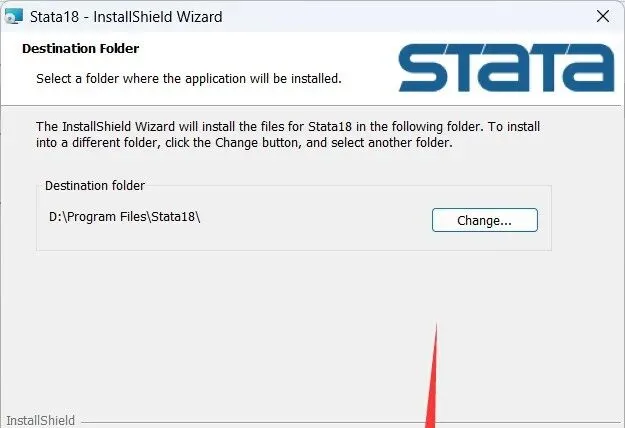Click the installer disc icon in title bar
The image size is (625, 428).
14,17
